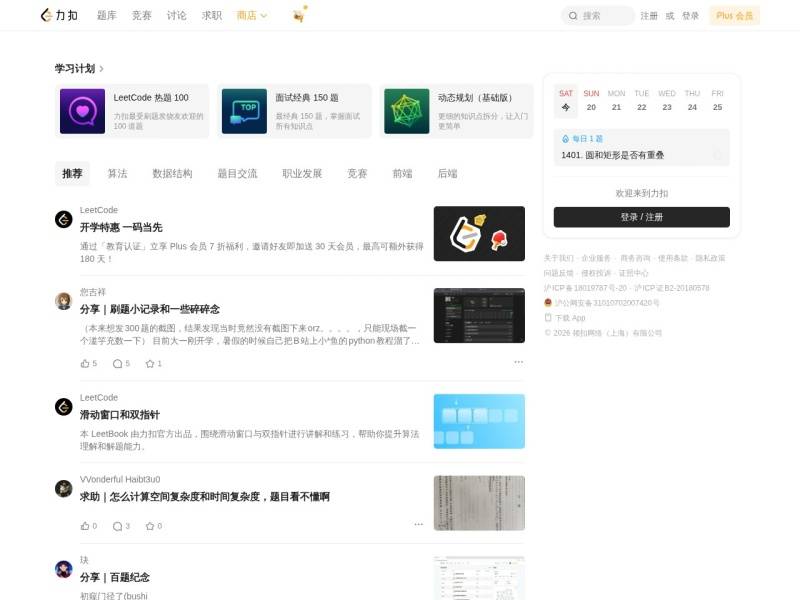This screenshot has height=600, width=800.
Task: Click 您吉祥 user avatar
Action: click(64, 301)
